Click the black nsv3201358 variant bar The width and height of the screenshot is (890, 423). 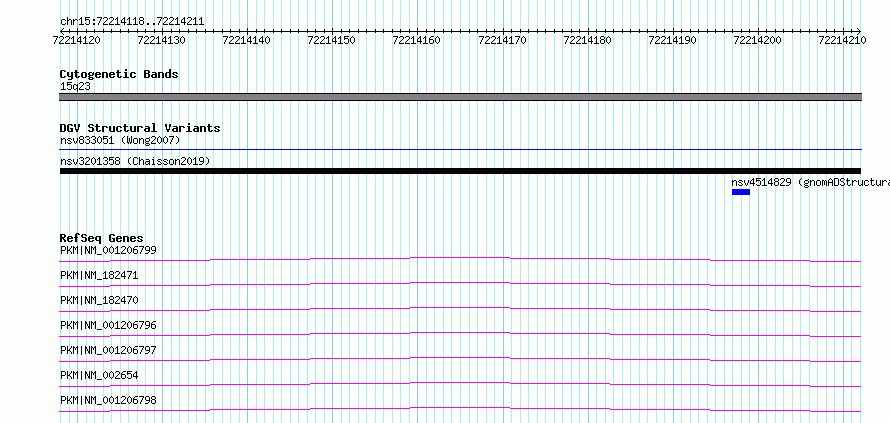click(460, 171)
